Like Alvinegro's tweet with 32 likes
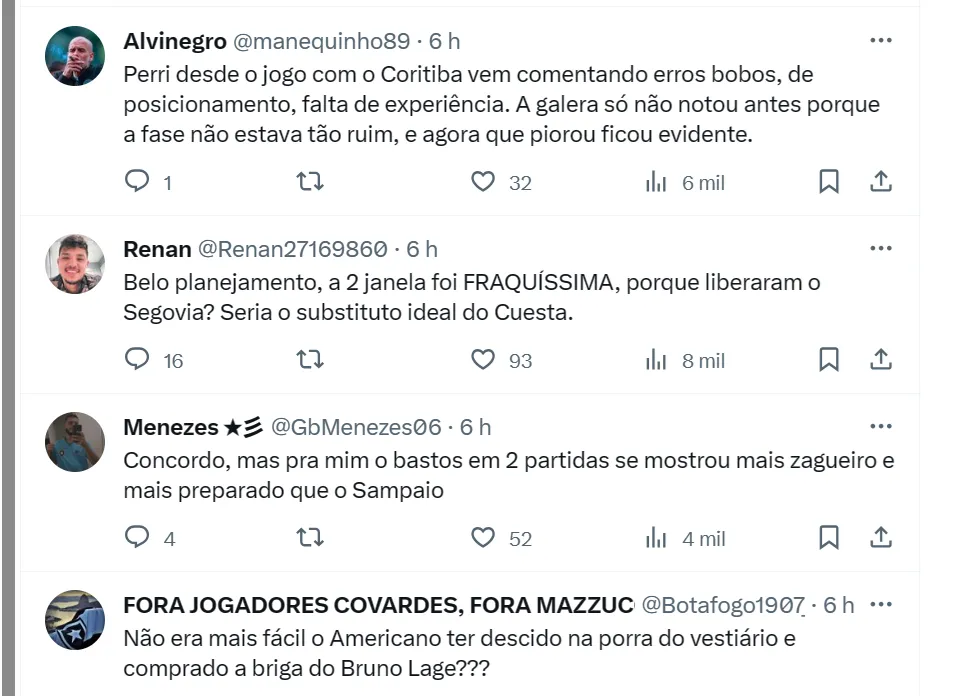961x696 pixels. point(483,182)
